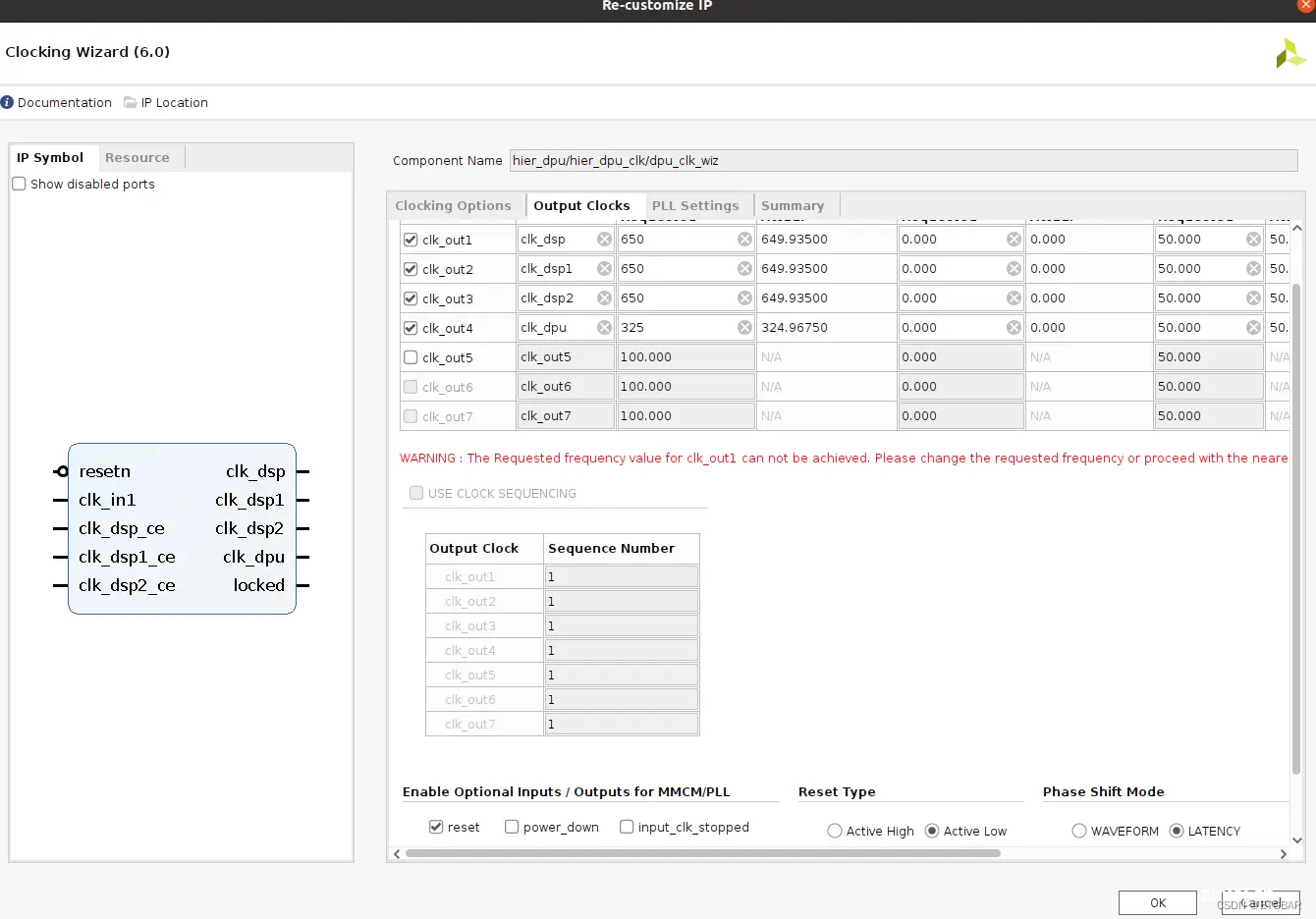Close the Re-customize IP dialog
Screen dimensions: 1316x919
click(x=1306, y=5)
